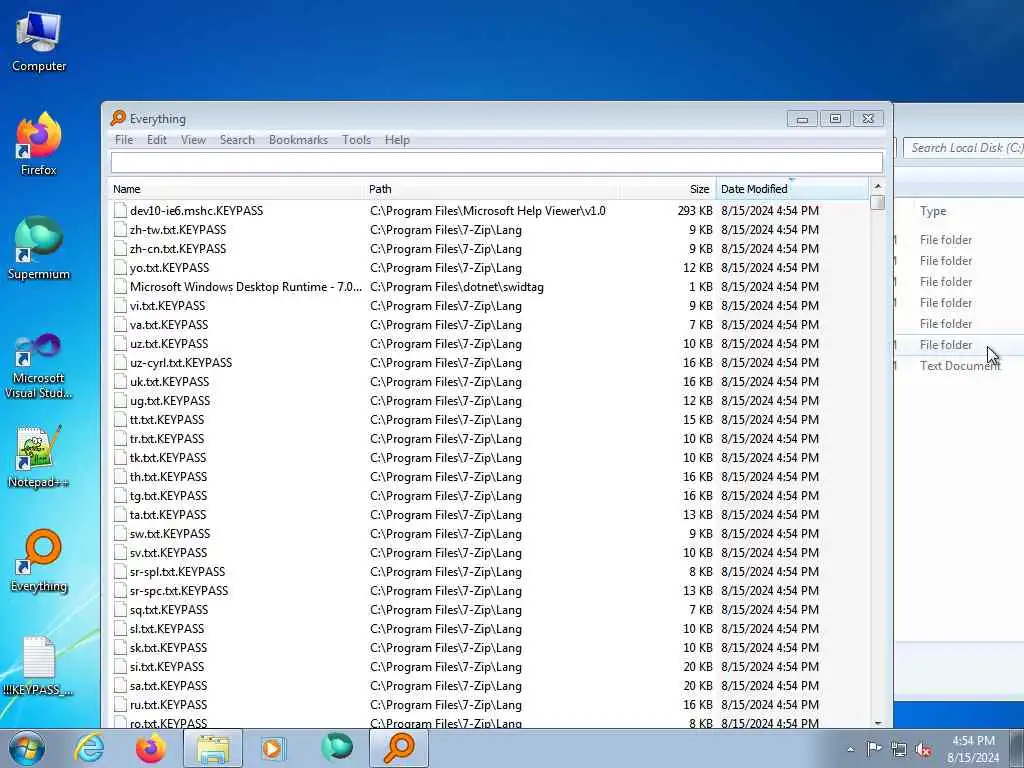
Task: Open the Firefox desktop shortcut
Action: point(39,144)
